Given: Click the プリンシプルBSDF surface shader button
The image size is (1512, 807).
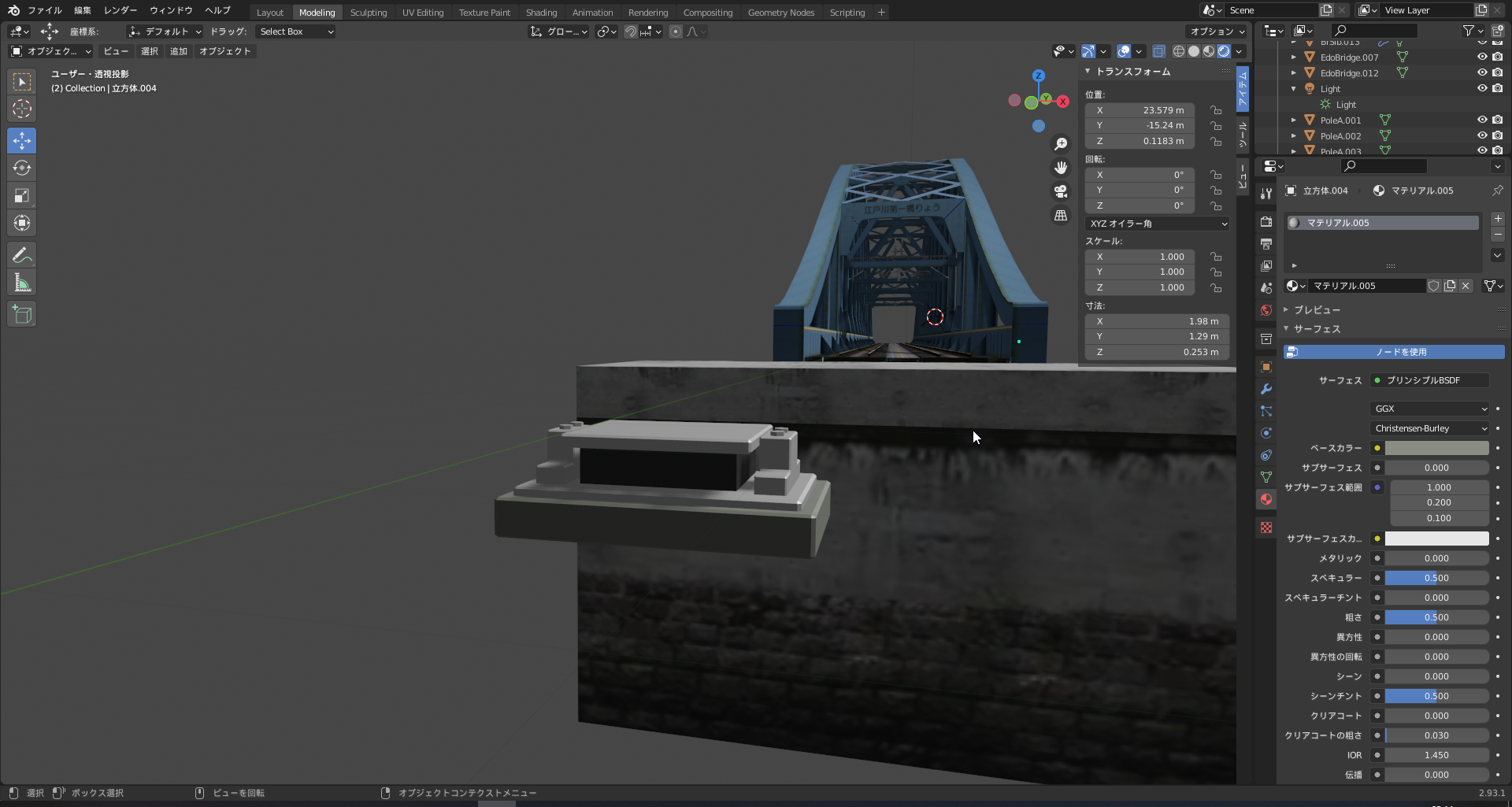Looking at the screenshot, I should (x=1429, y=380).
